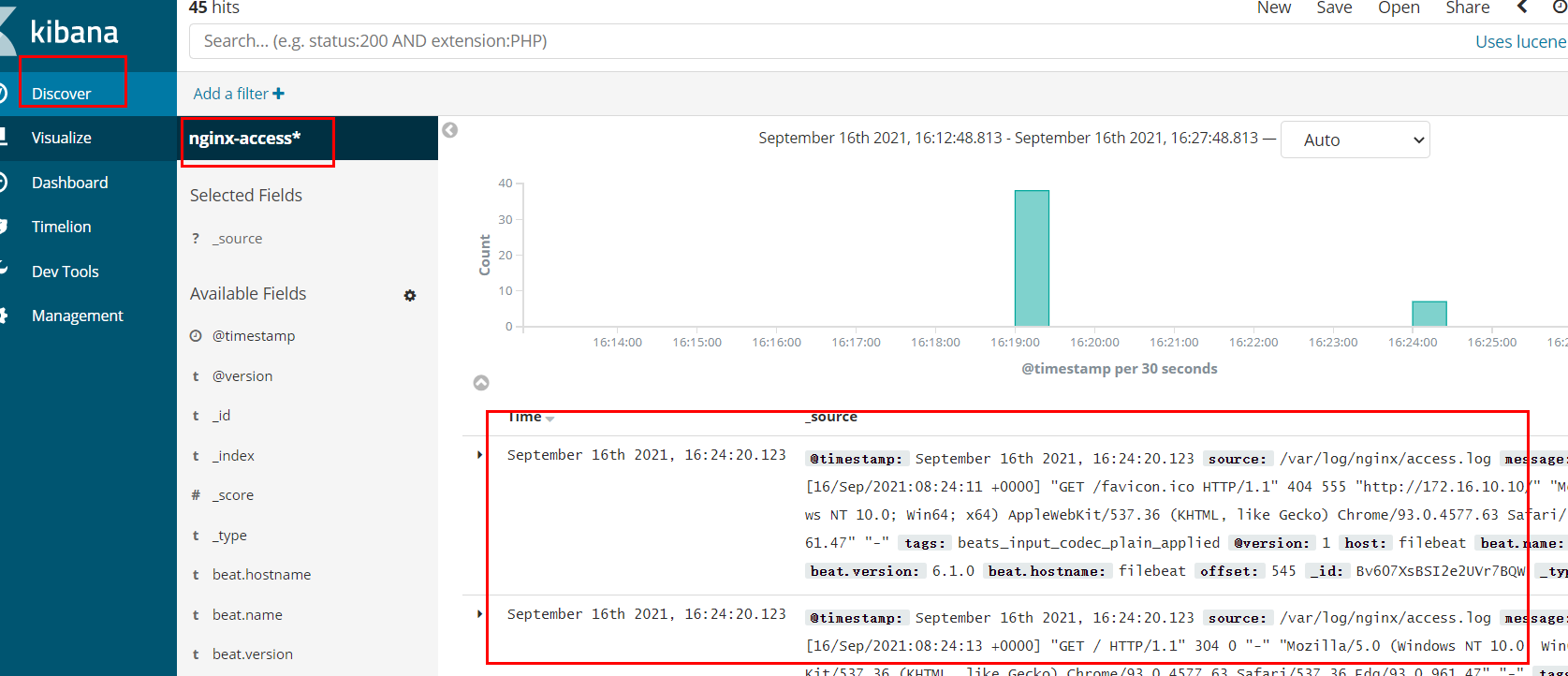
Task: Select the _index field
Action: (x=233, y=456)
